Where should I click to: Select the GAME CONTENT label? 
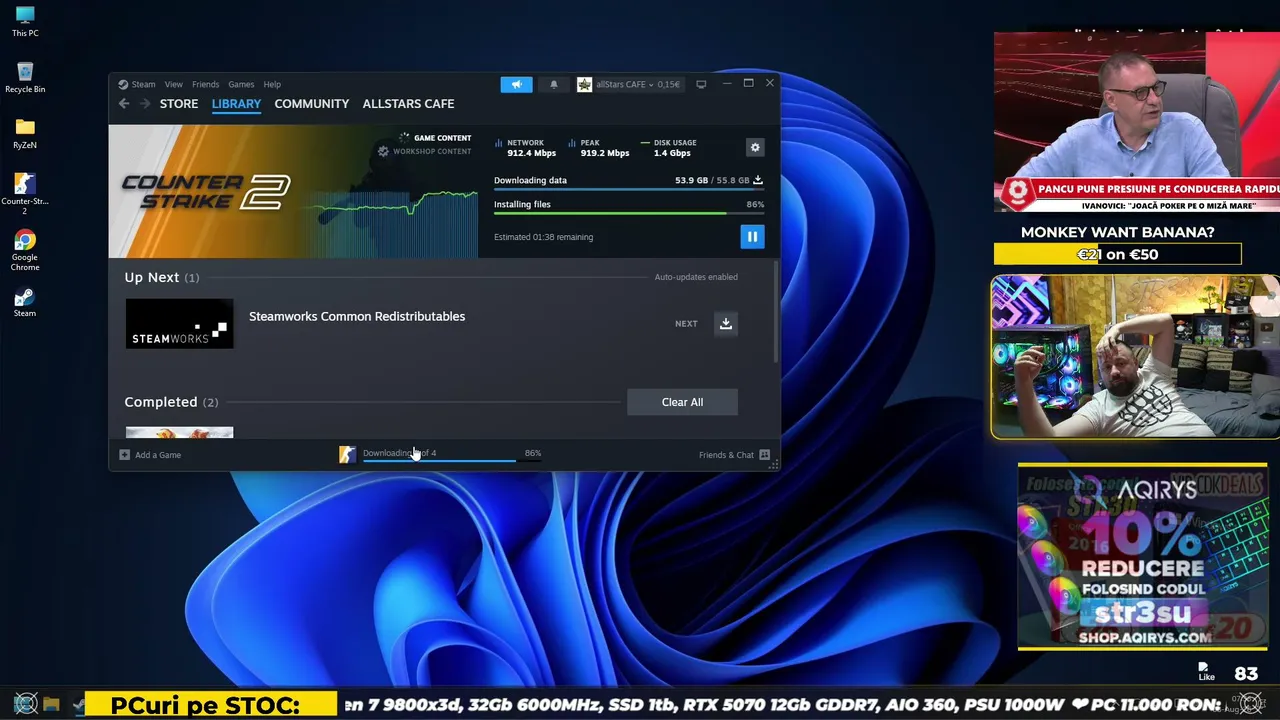[442, 138]
